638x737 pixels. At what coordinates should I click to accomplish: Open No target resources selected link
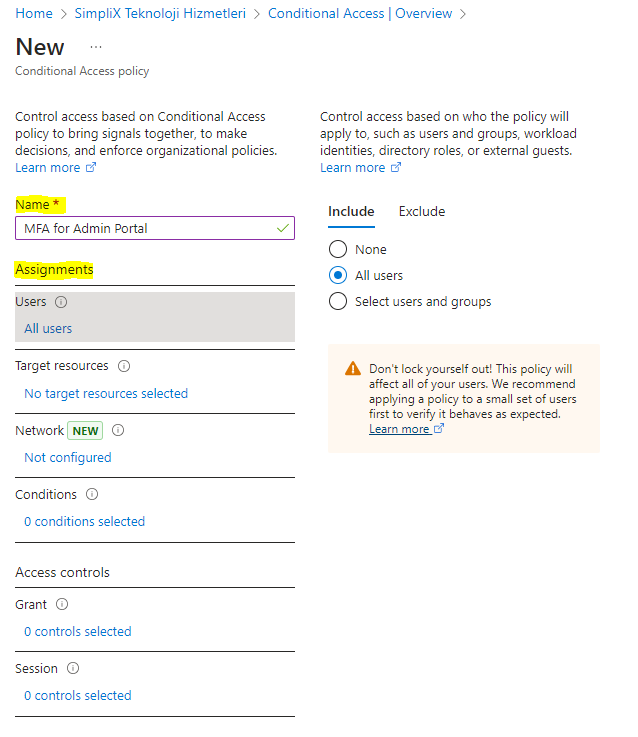tap(106, 394)
